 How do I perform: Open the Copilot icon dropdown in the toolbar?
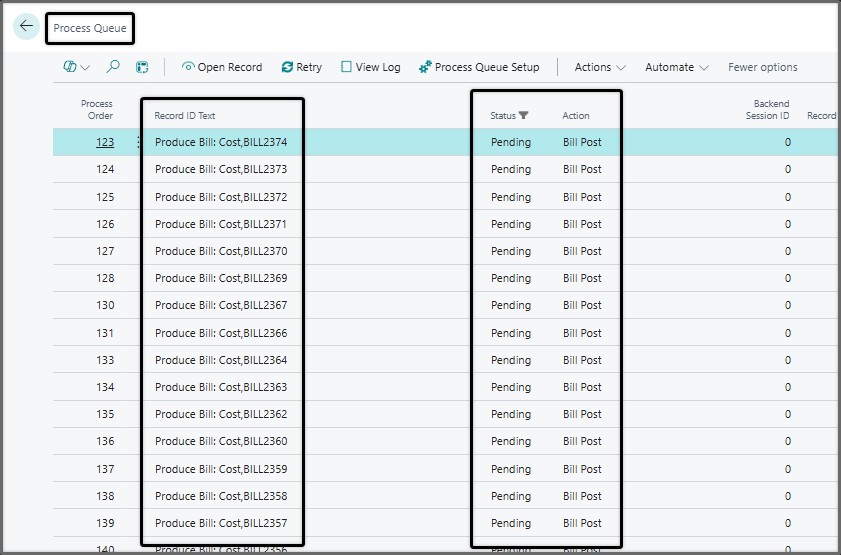point(77,67)
